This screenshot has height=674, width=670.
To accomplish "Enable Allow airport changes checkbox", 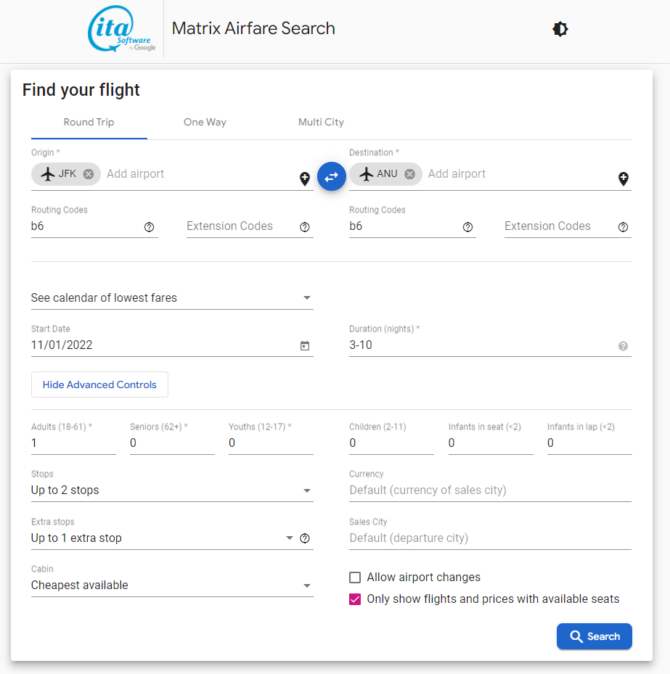I will (x=355, y=577).
